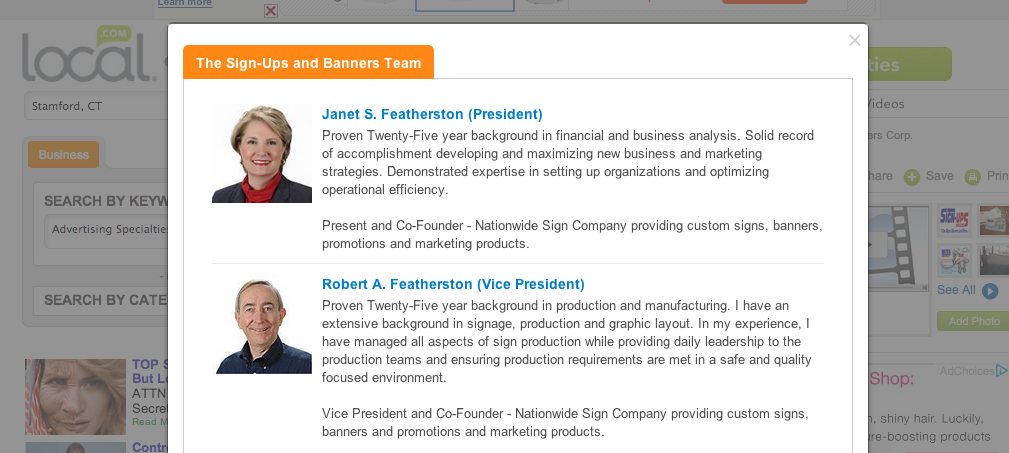Image resolution: width=1009 pixels, height=453 pixels.
Task: Close the team popup with the X
Action: tap(854, 41)
